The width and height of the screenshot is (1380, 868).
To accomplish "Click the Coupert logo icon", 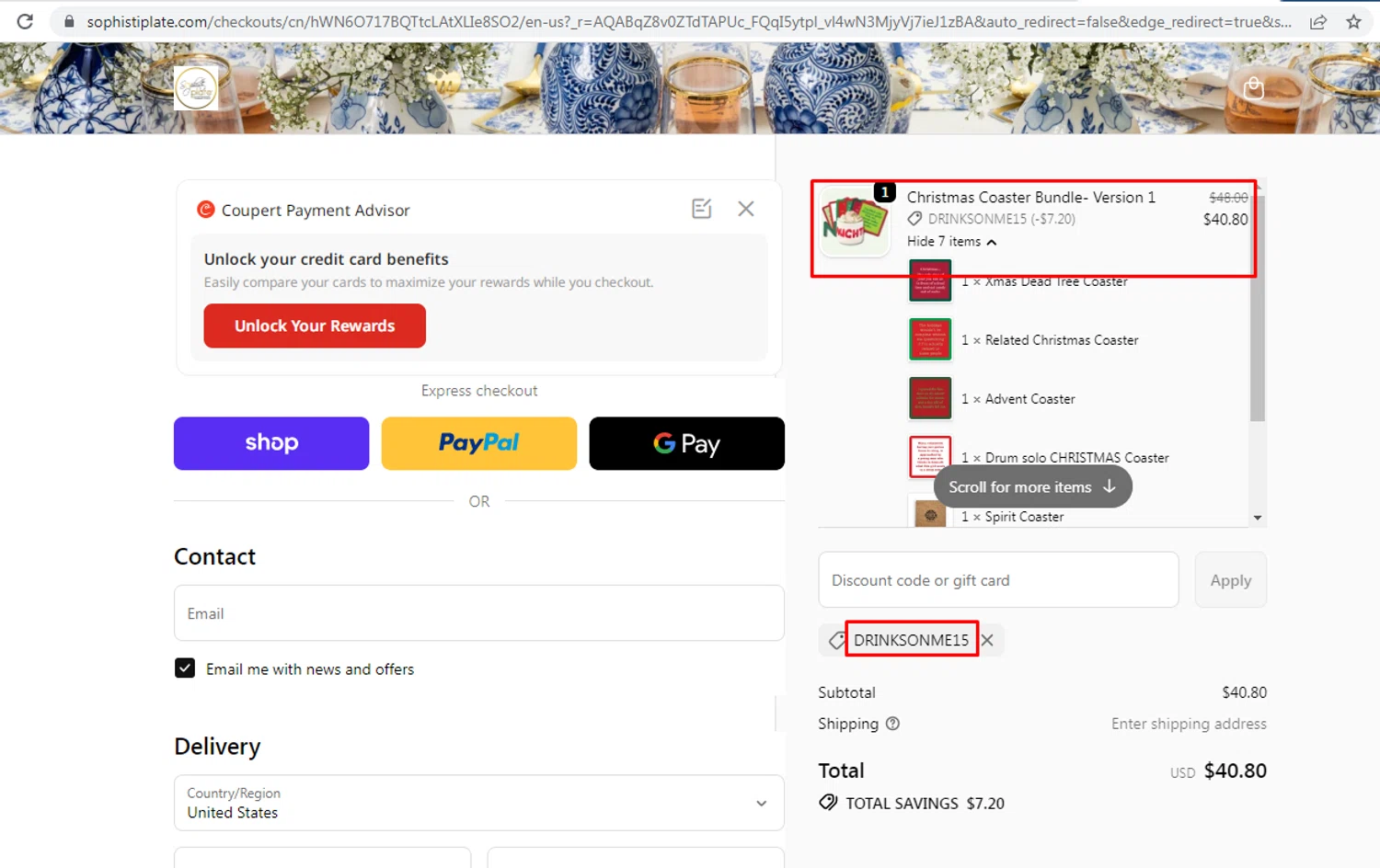I will 206,210.
